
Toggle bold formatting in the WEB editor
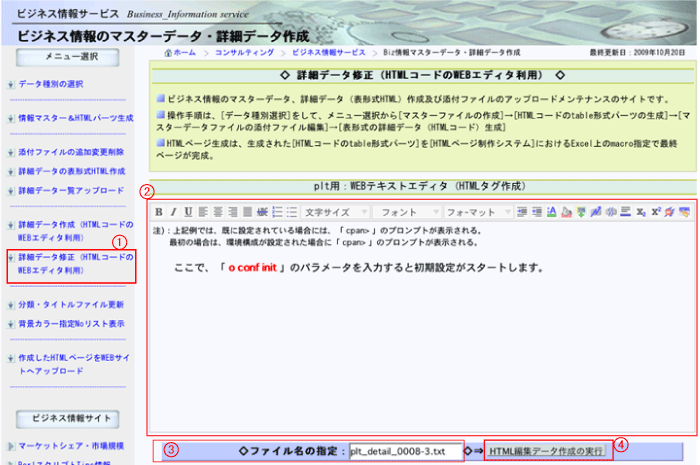[x=159, y=212]
